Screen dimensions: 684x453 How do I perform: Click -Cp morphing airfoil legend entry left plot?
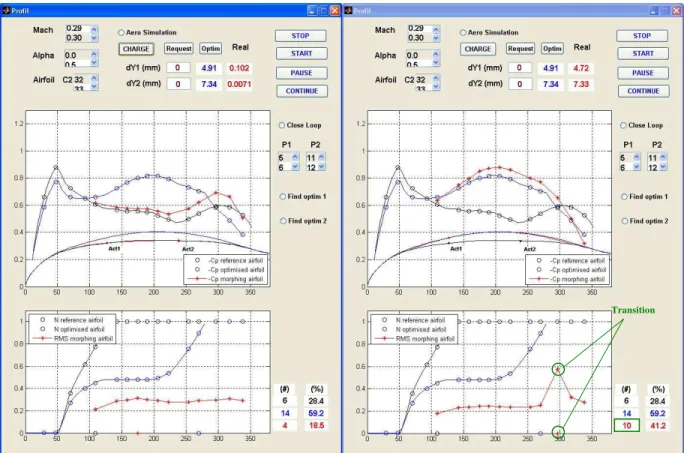pos(226,279)
